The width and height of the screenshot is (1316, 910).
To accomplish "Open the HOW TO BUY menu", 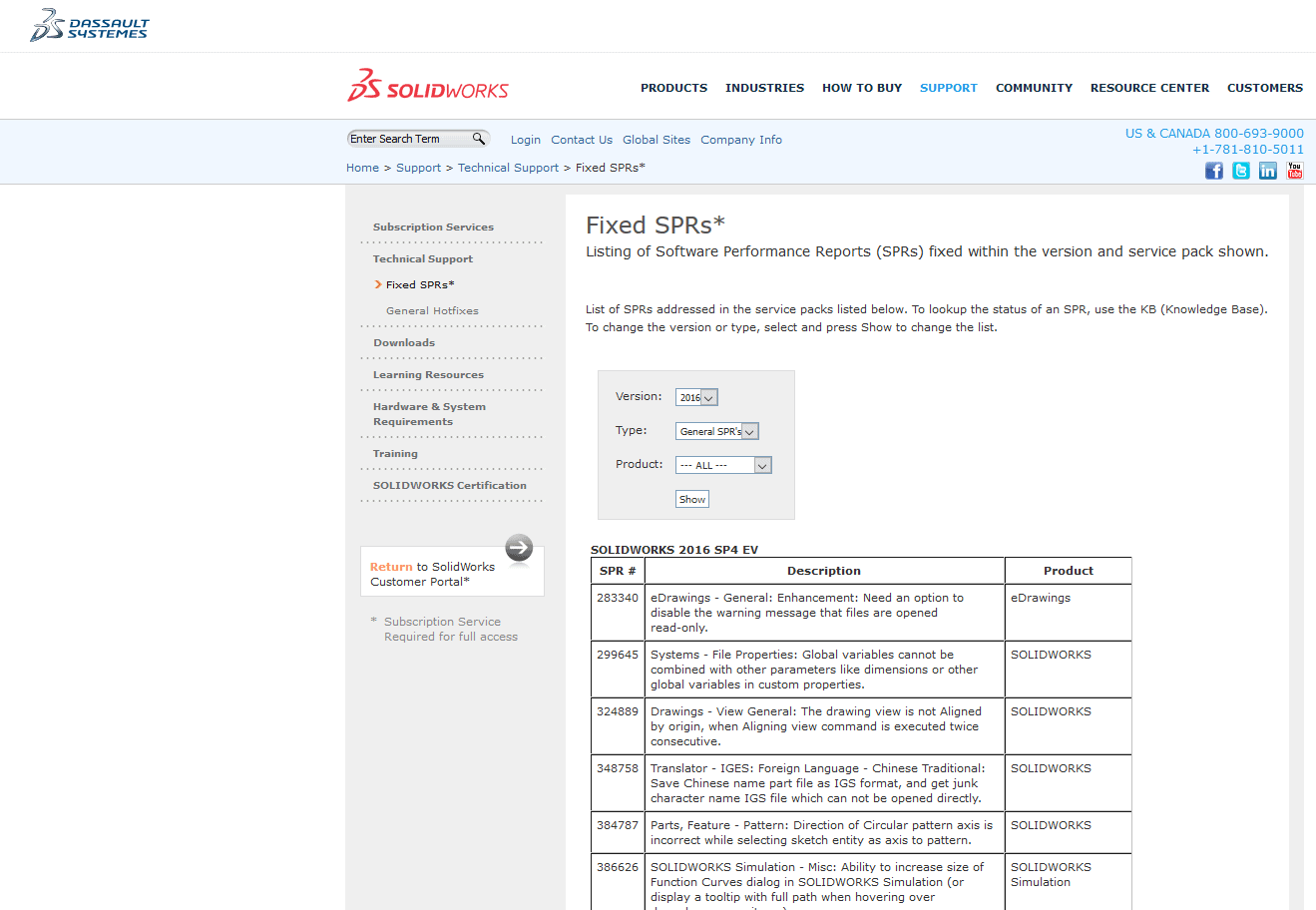I will 862,88.
